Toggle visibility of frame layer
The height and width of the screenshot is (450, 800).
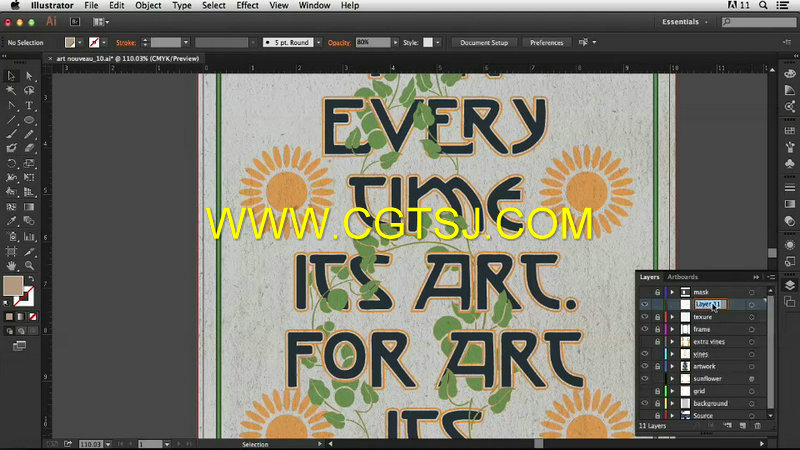[x=645, y=329]
